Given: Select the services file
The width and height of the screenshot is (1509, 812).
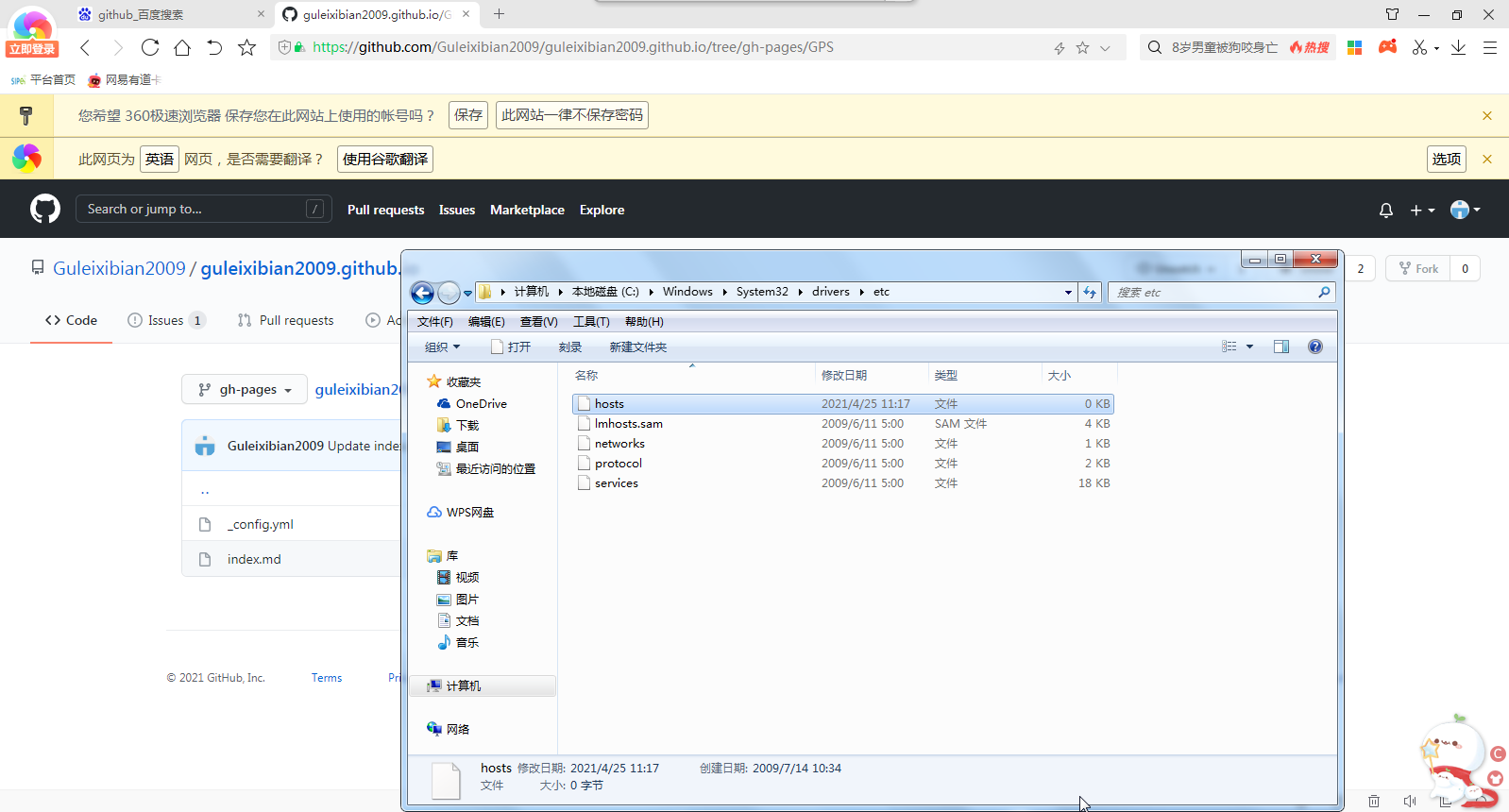Looking at the screenshot, I should 842,483.
